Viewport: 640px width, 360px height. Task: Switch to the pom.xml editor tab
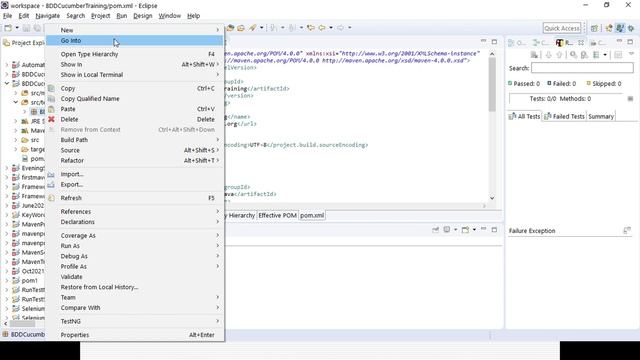point(312,215)
